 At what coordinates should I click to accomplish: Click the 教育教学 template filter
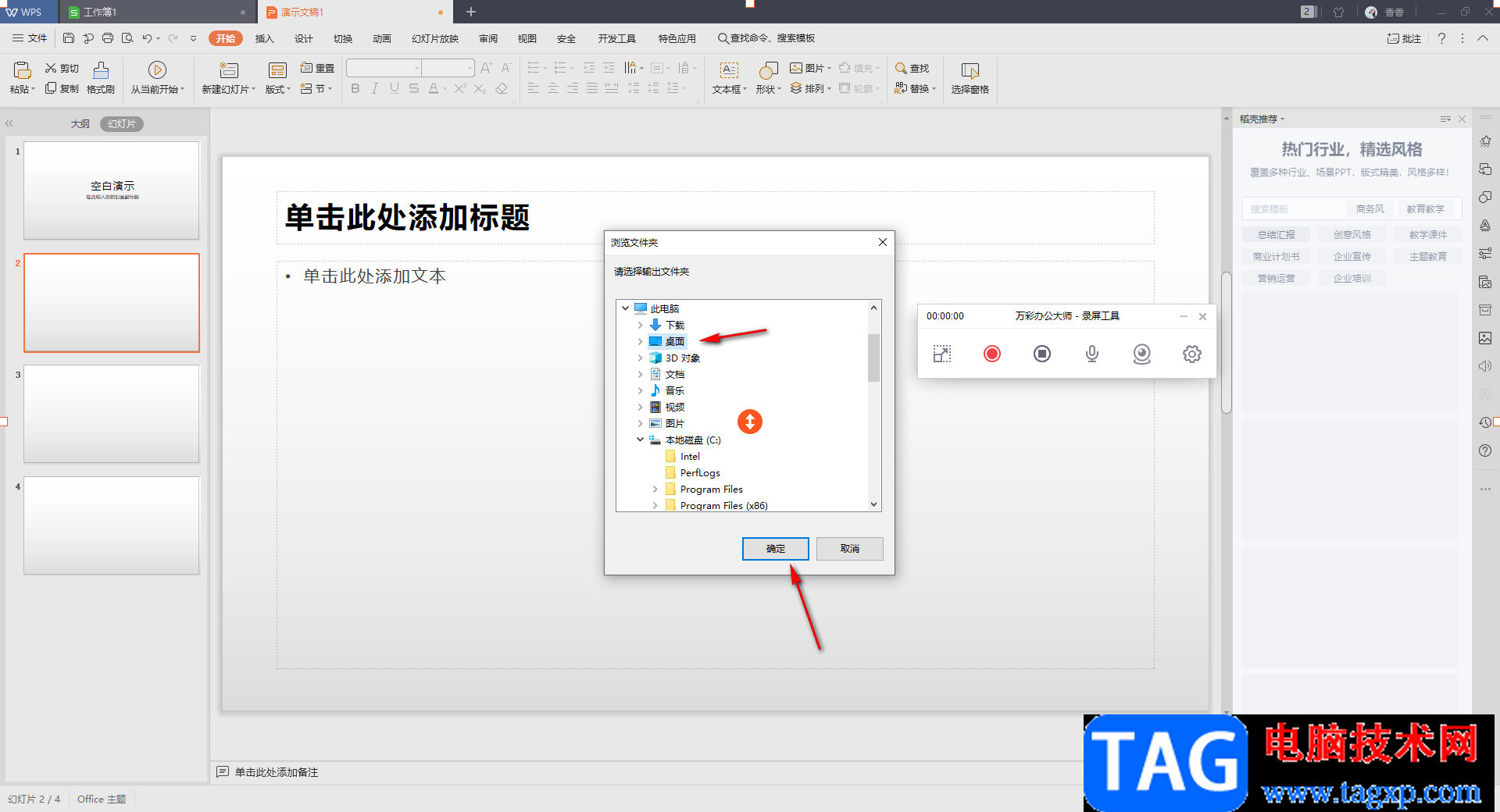1426,209
